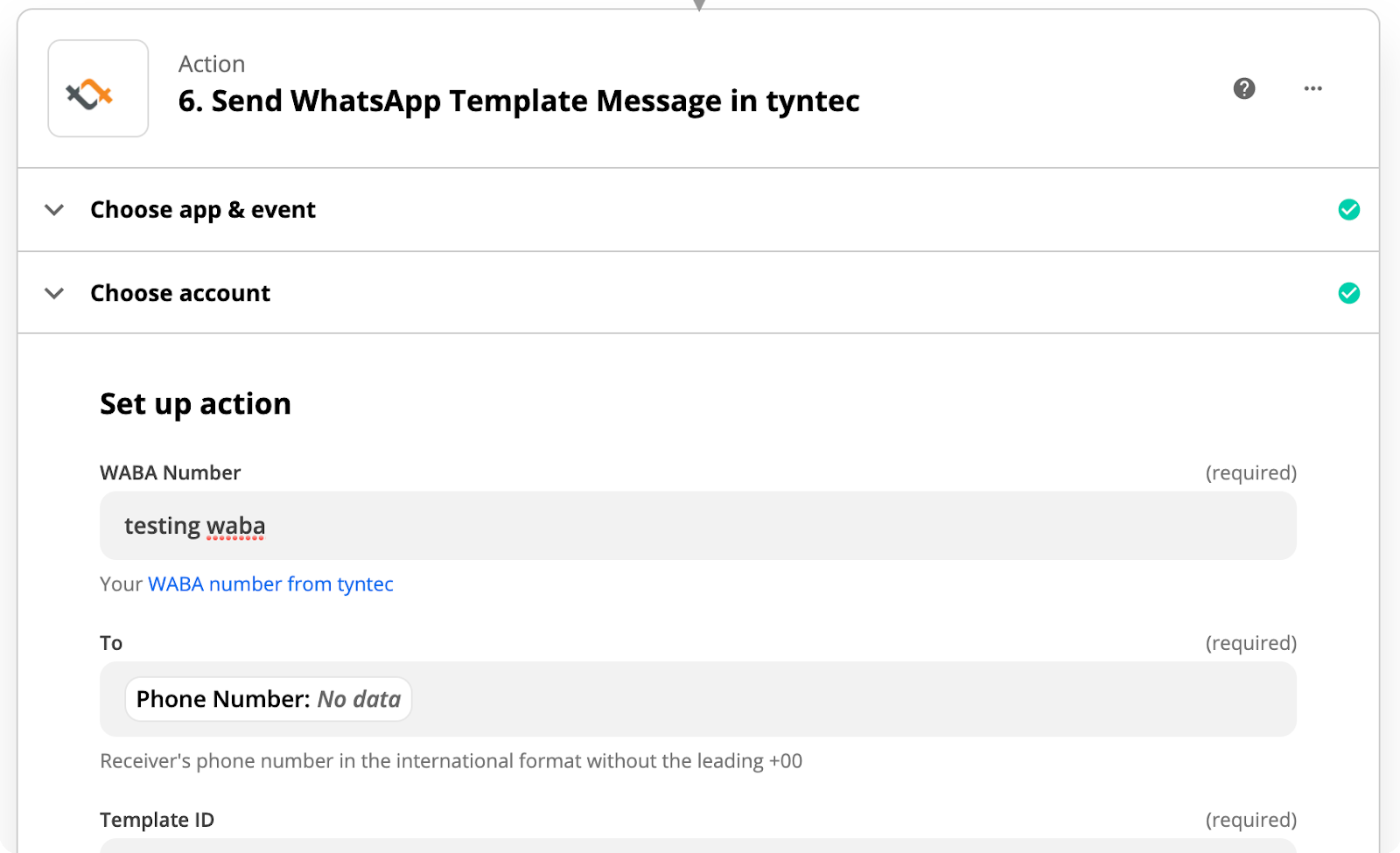Click the receiver's phone number help text

(451, 761)
